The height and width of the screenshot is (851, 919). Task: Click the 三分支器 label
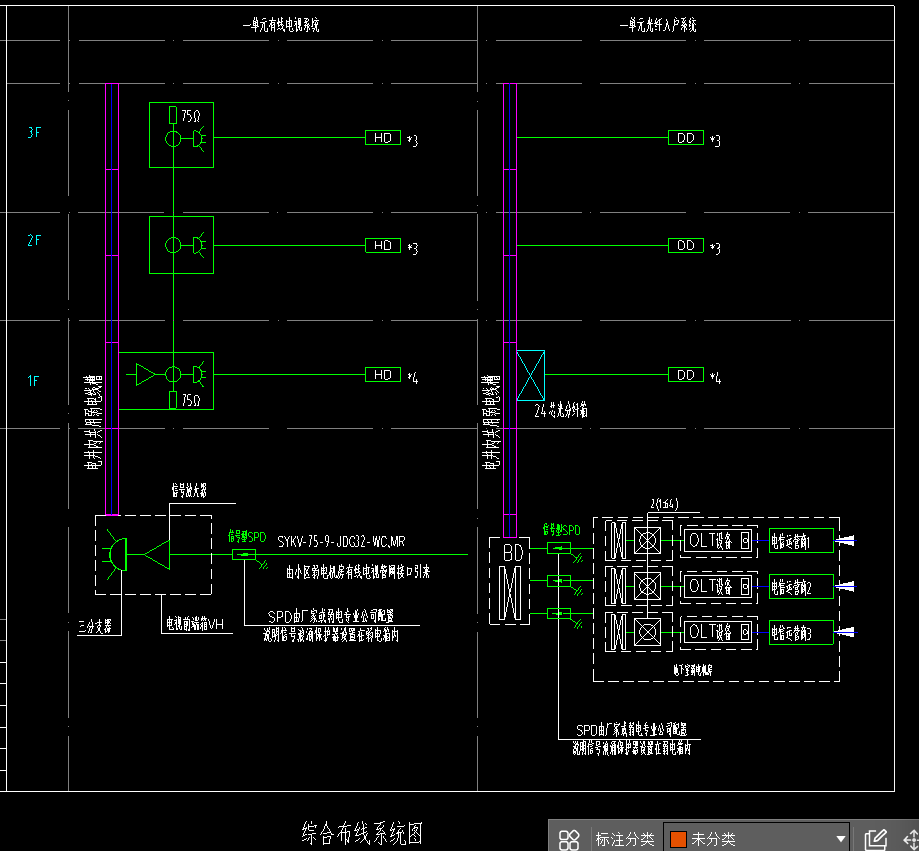point(95,627)
